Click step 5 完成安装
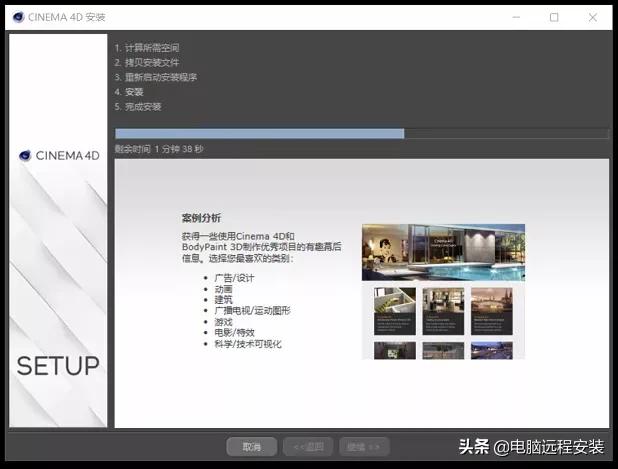 [x=138, y=106]
